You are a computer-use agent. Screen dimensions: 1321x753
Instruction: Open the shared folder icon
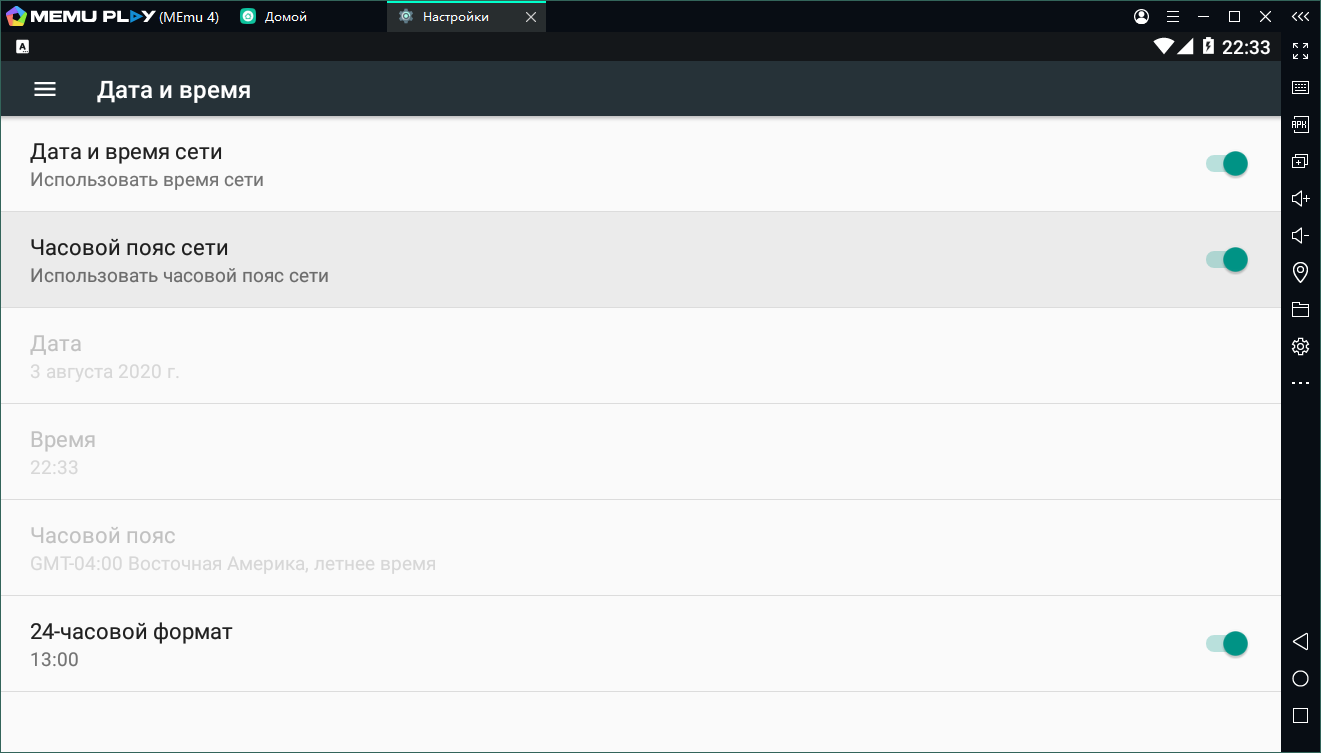tap(1300, 309)
